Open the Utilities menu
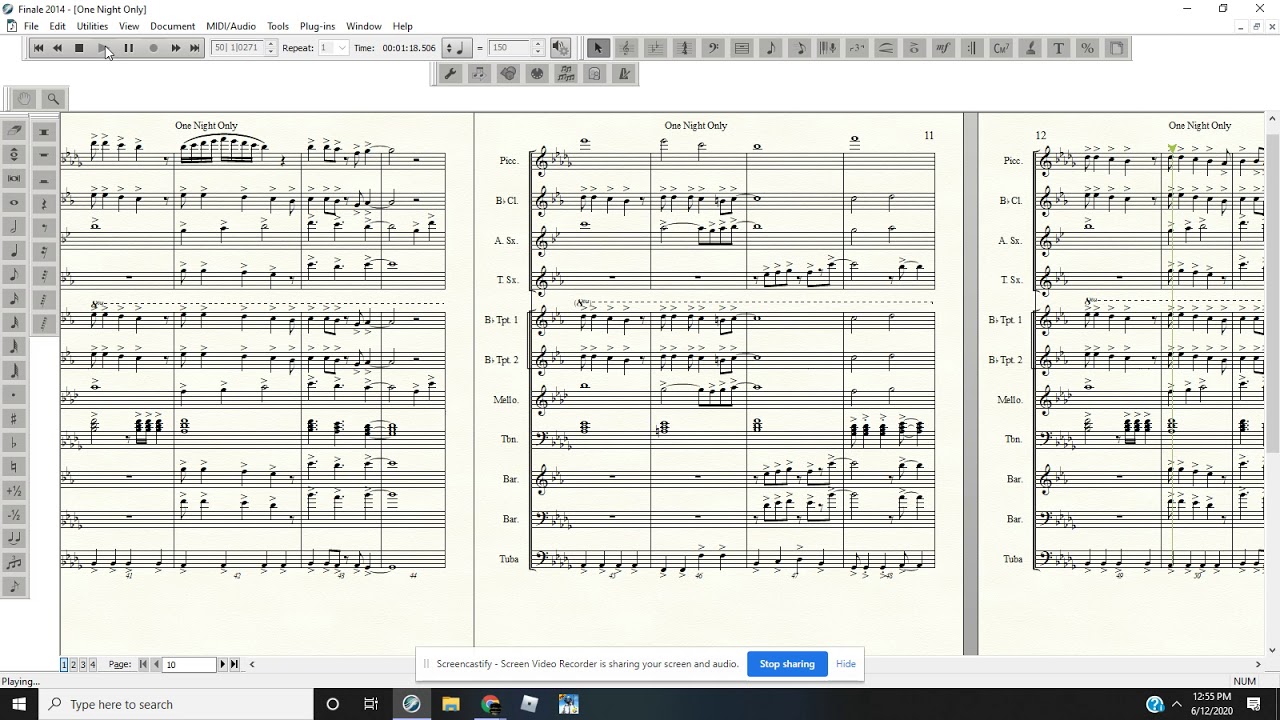Image resolution: width=1280 pixels, height=720 pixels. coord(92,26)
